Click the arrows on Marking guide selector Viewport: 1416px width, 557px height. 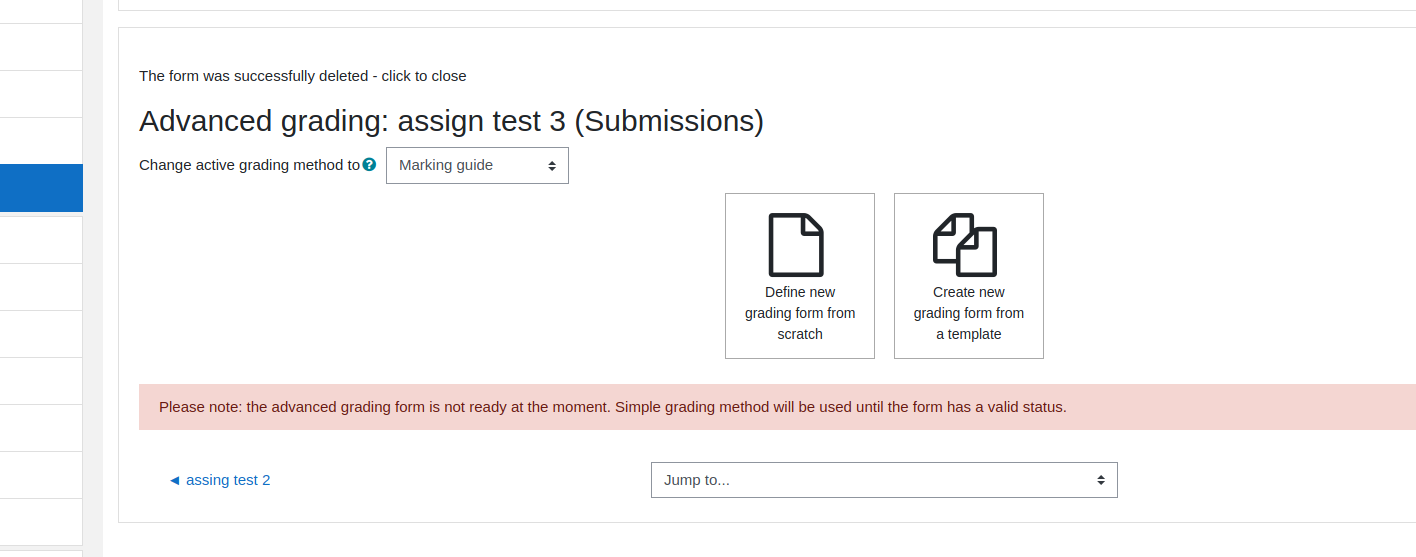pos(552,166)
